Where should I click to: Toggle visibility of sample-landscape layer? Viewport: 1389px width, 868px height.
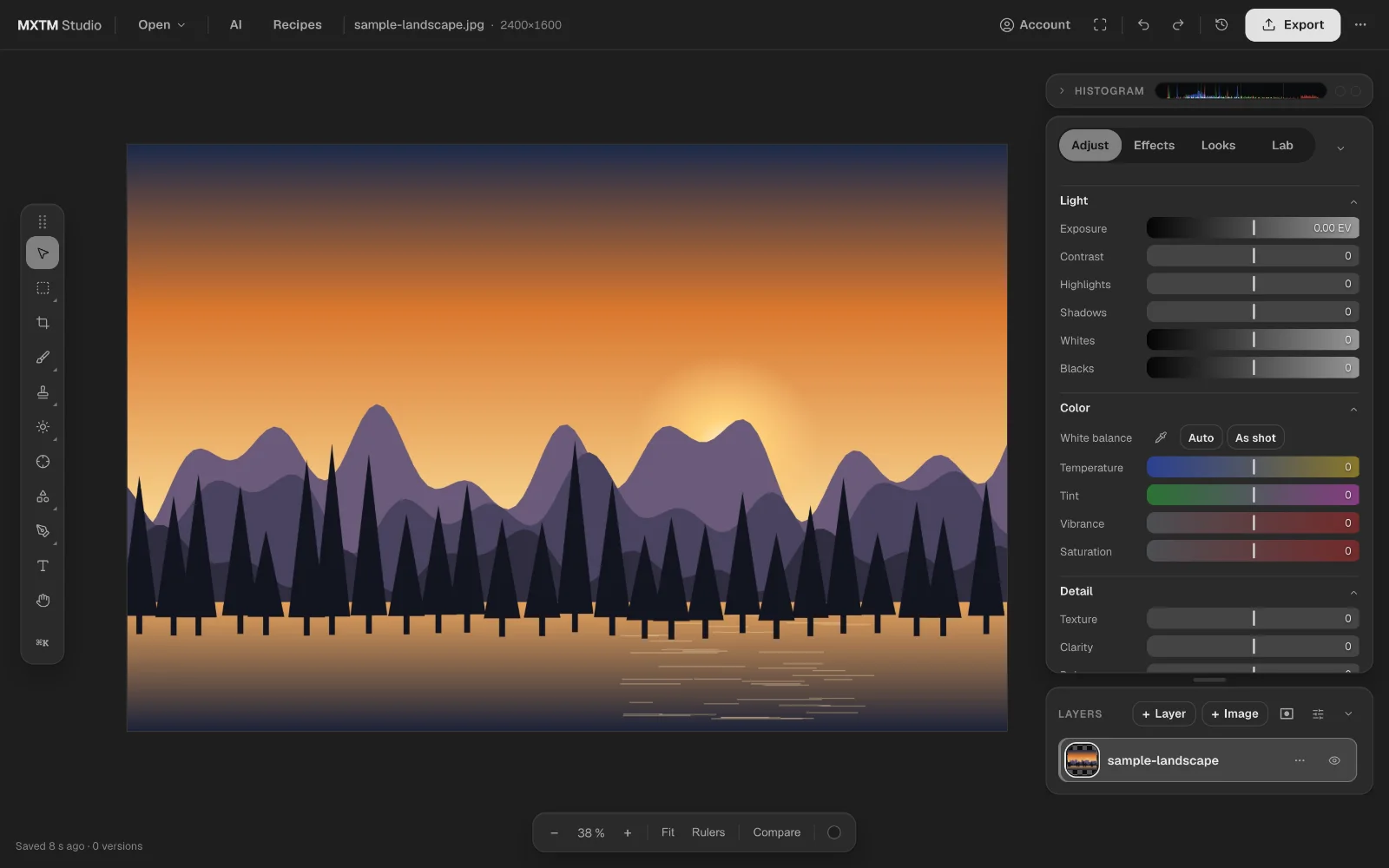pyautogui.click(x=1334, y=760)
